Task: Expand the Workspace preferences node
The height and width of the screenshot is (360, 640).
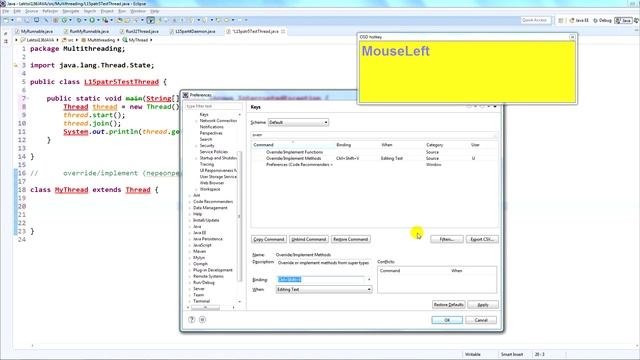Action: [196, 189]
